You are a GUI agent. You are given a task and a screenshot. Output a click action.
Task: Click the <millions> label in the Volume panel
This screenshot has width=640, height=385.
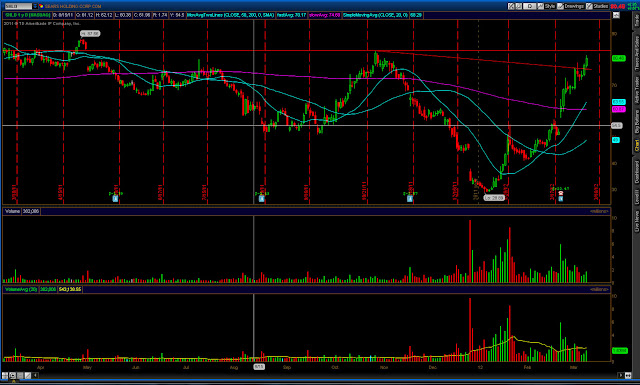point(599,211)
